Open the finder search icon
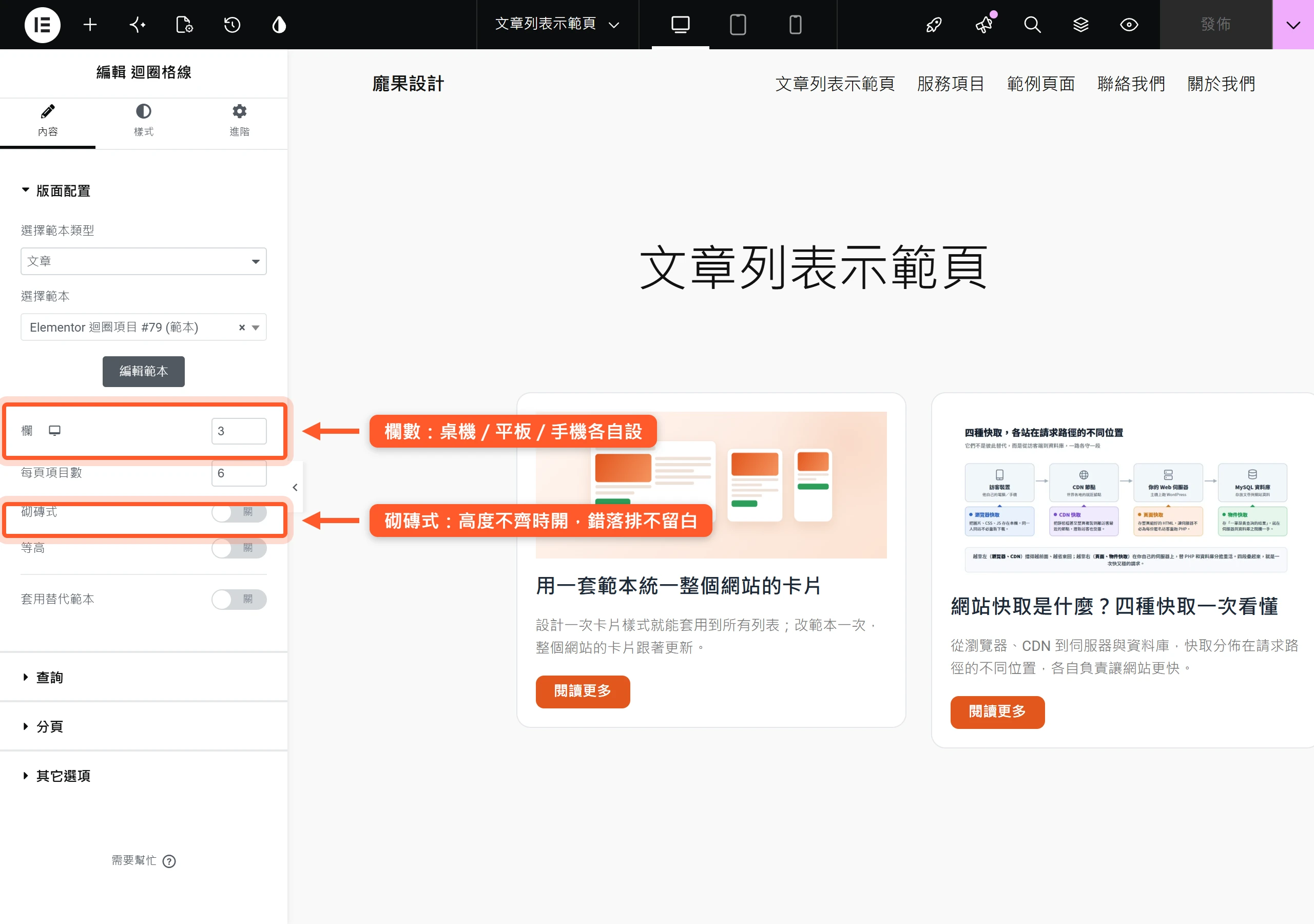This screenshot has height=924, width=1314. tap(1032, 25)
